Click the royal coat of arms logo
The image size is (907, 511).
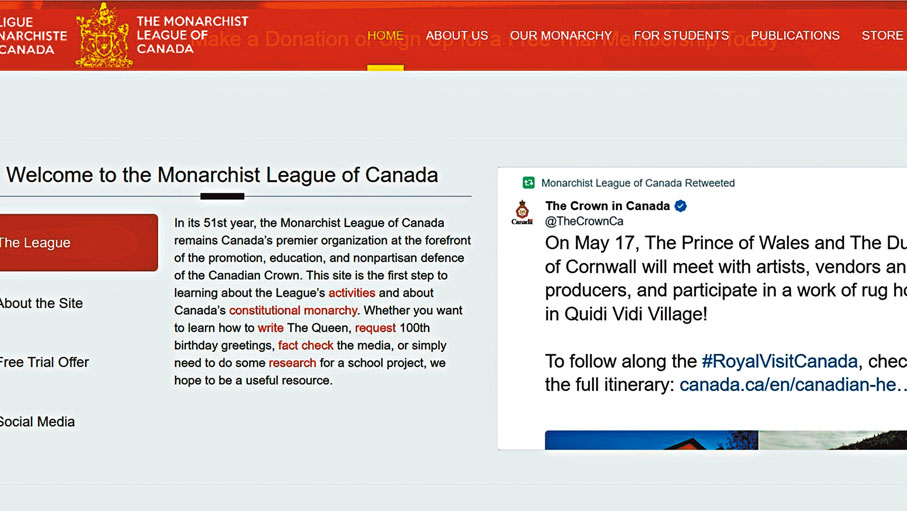104,36
